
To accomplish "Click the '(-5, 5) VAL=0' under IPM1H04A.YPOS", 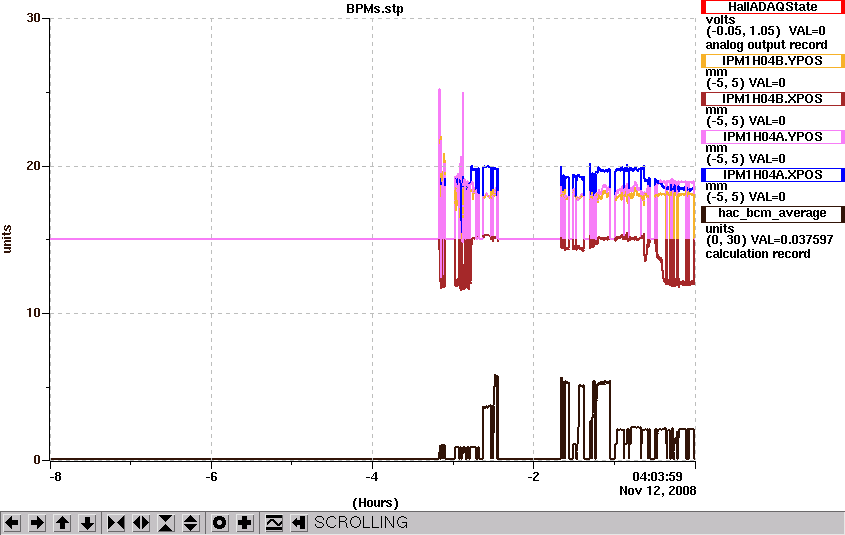I will click(745, 159).
